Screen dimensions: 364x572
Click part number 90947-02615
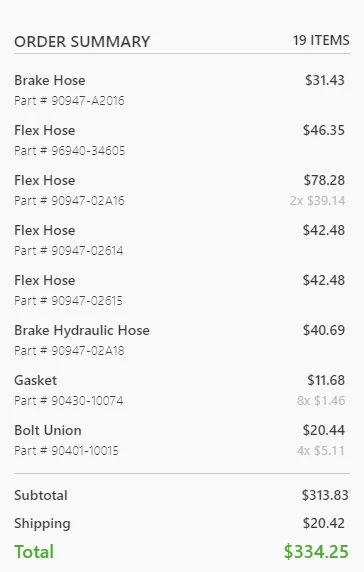click(69, 300)
